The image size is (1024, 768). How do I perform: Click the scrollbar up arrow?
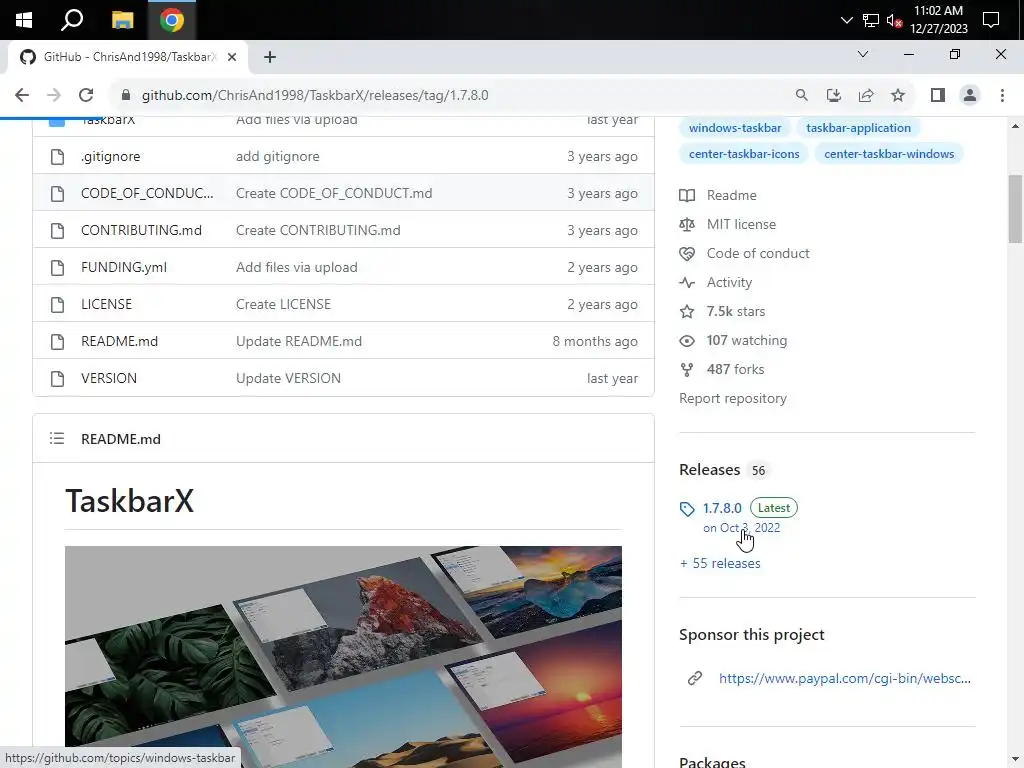[x=1015, y=126]
